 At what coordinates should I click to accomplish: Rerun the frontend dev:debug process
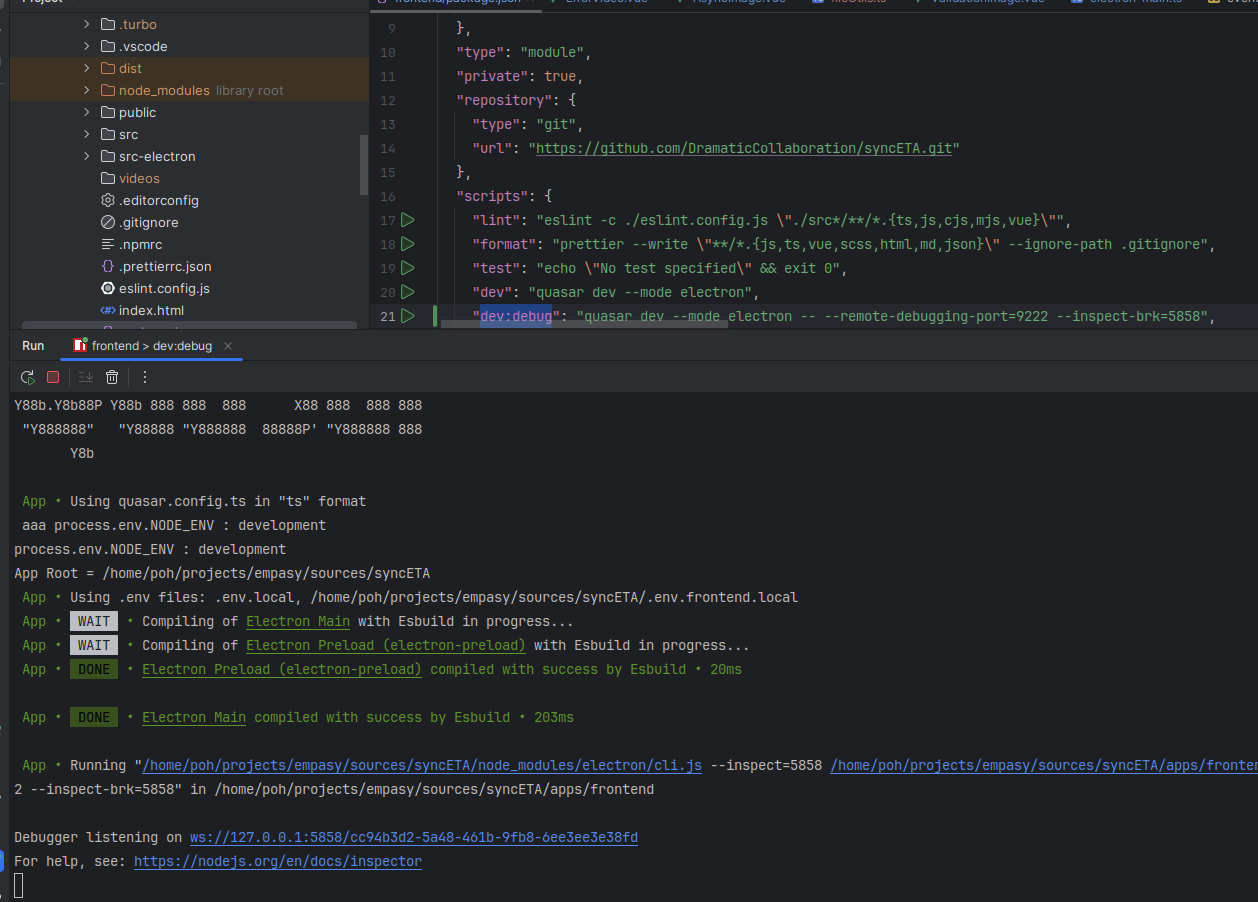pos(28,377)
